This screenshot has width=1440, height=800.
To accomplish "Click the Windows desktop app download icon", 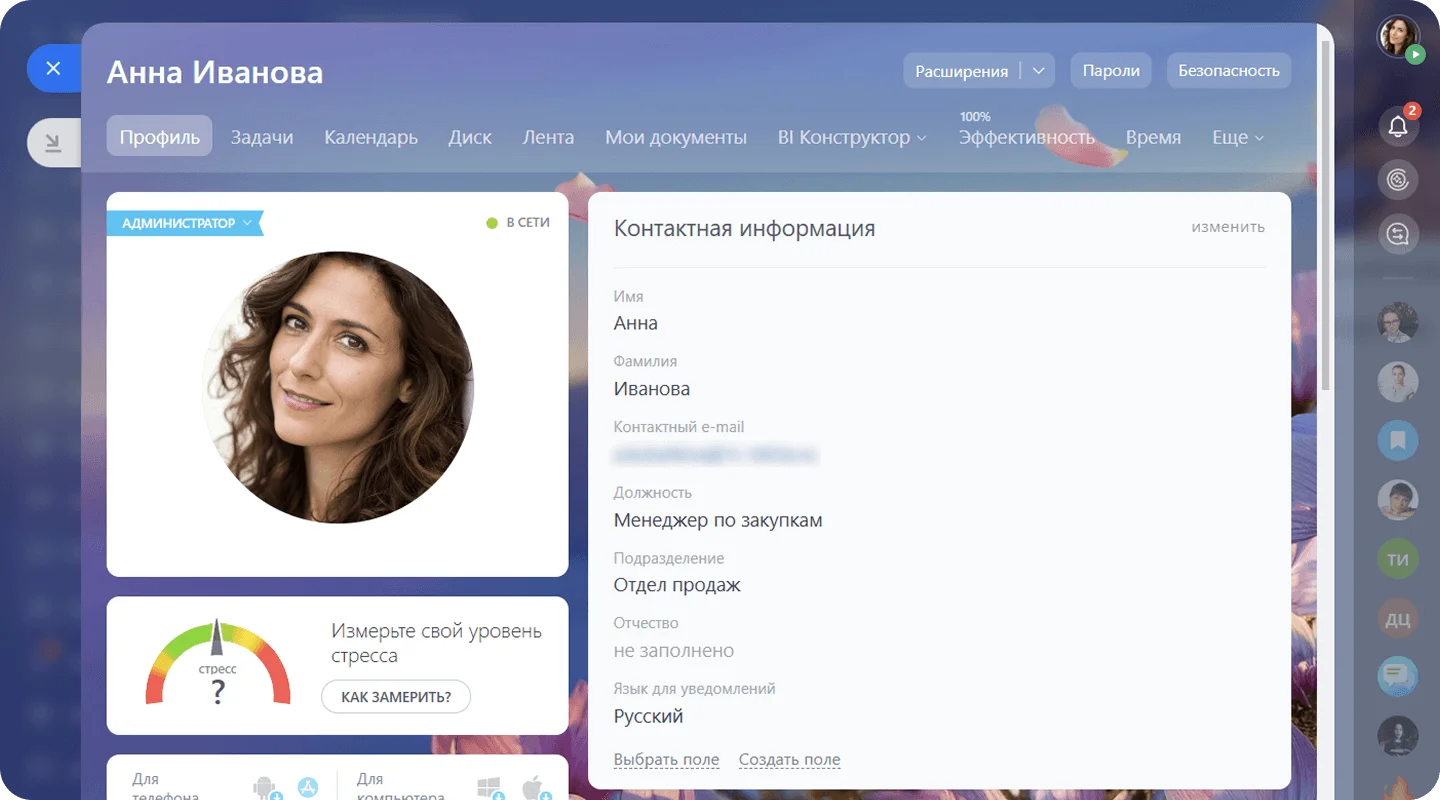I will (x=489, y=787).
